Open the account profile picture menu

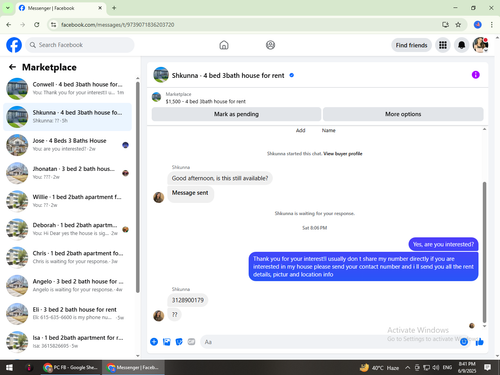pos(480,45)
